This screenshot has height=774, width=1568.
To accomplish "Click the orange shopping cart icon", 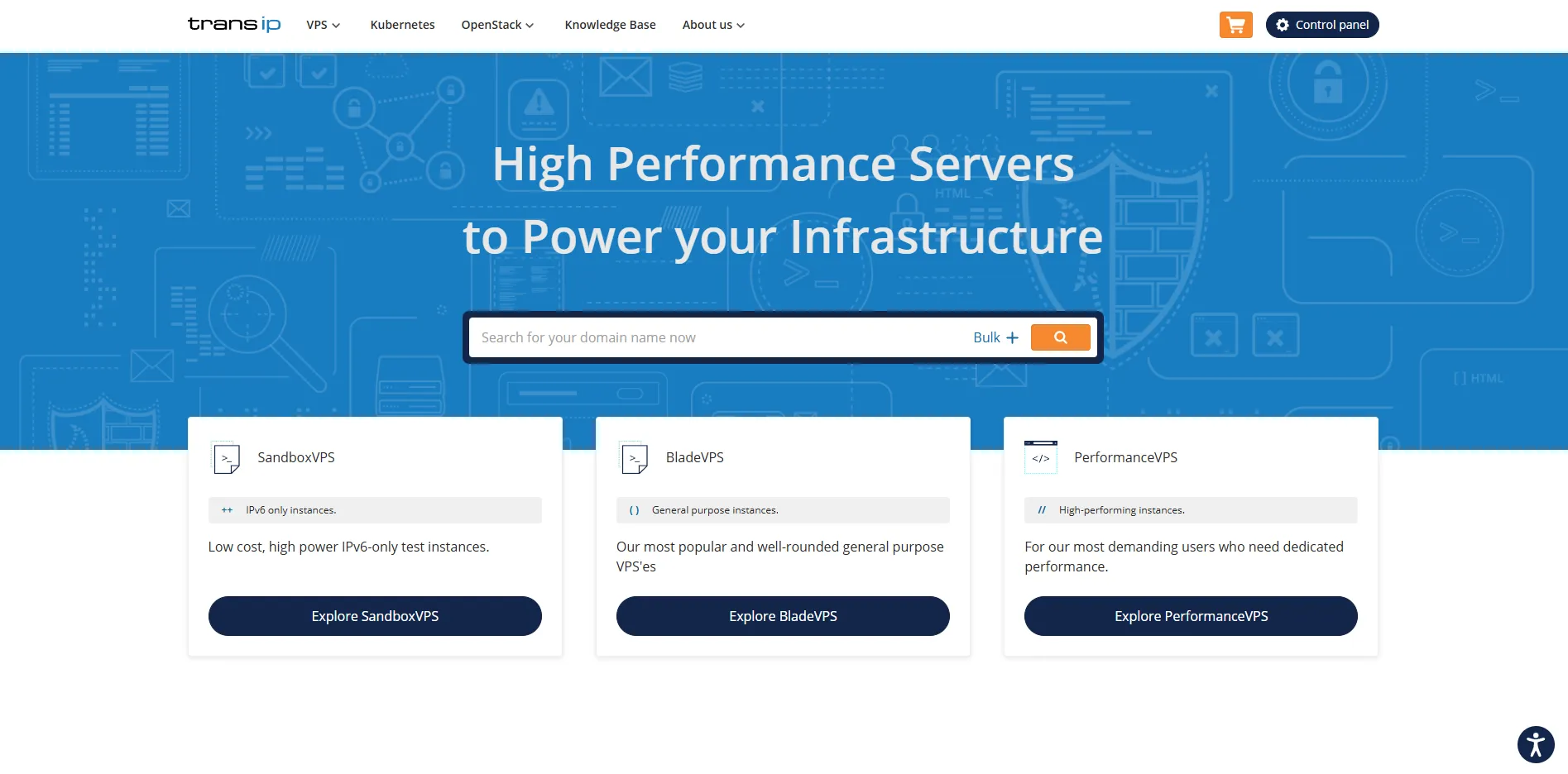I will [x=1235, y=25].
